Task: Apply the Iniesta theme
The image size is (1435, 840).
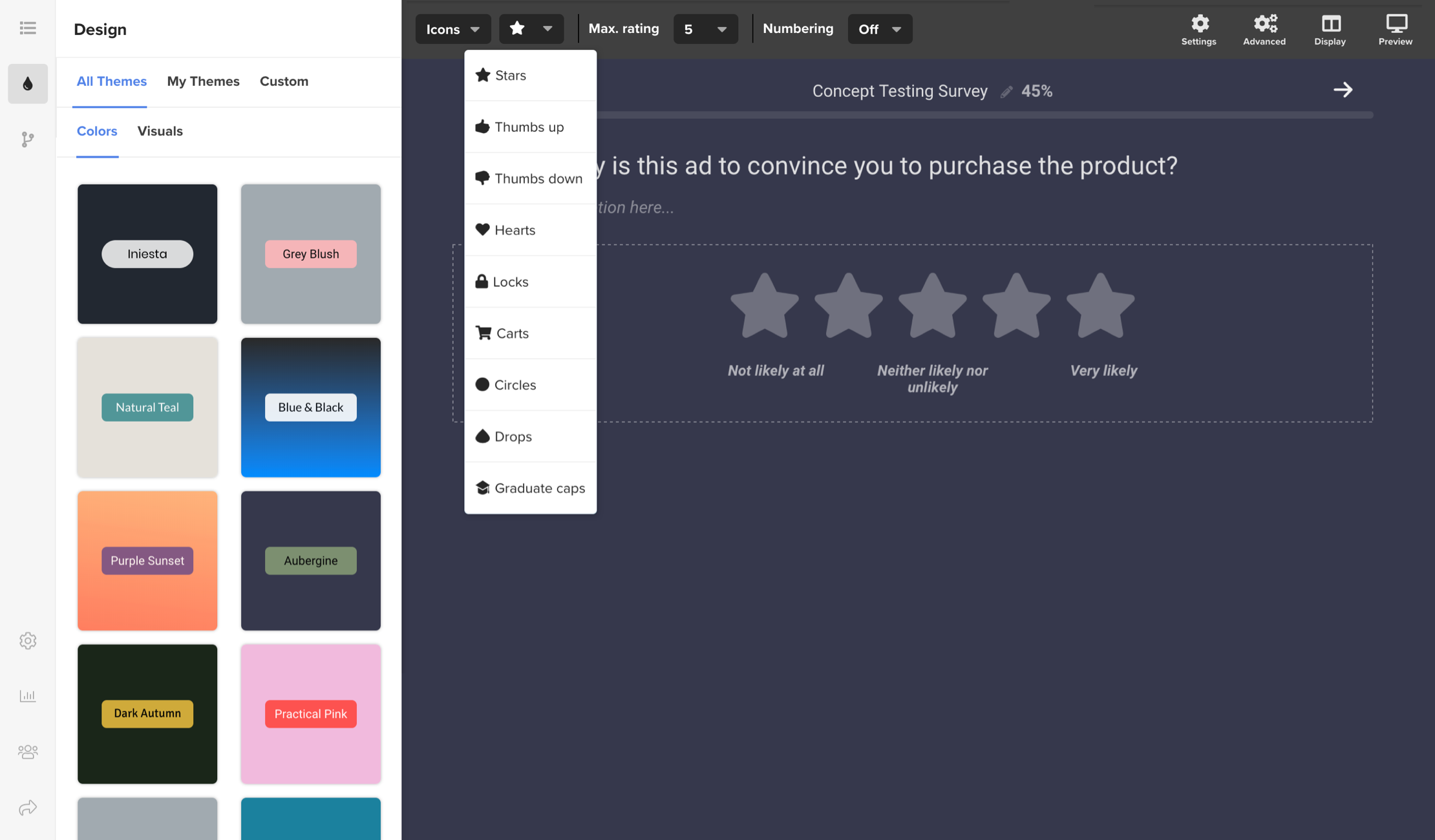Action: click(x=147, y=254)
